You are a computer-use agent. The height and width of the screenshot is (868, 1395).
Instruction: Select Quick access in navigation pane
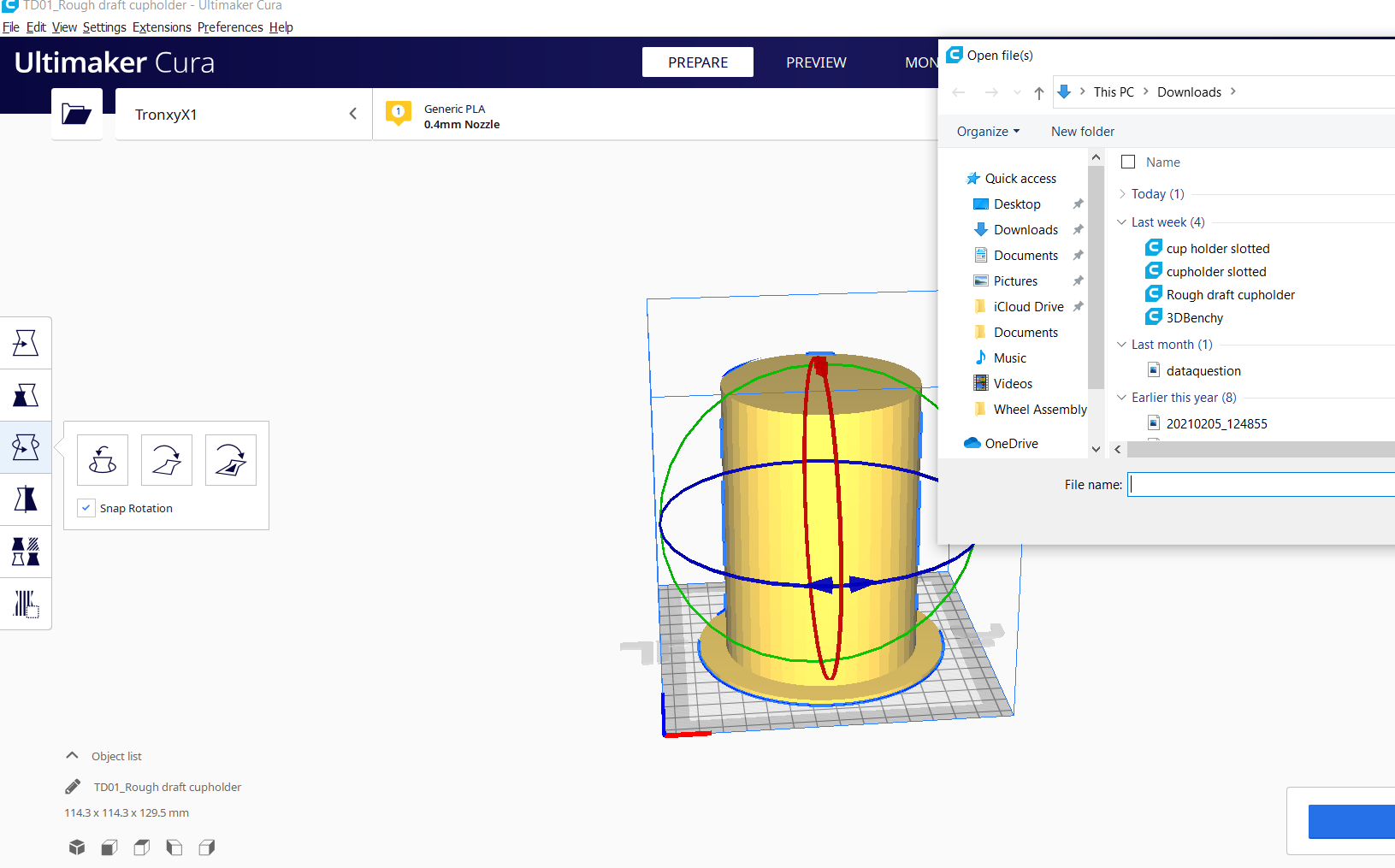[1012, 178]
